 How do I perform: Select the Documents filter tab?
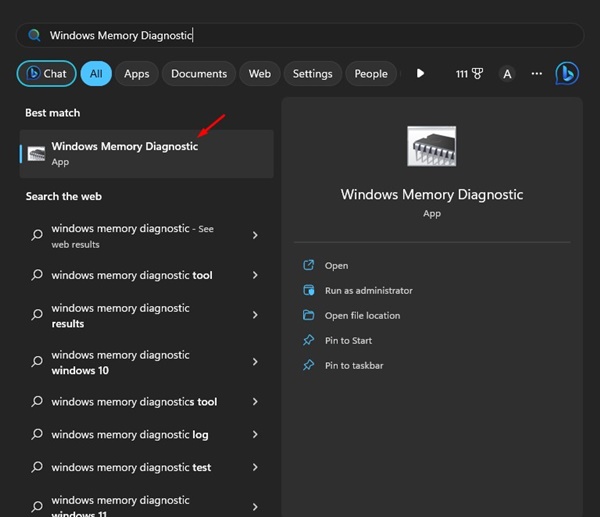tap(198, 74)
